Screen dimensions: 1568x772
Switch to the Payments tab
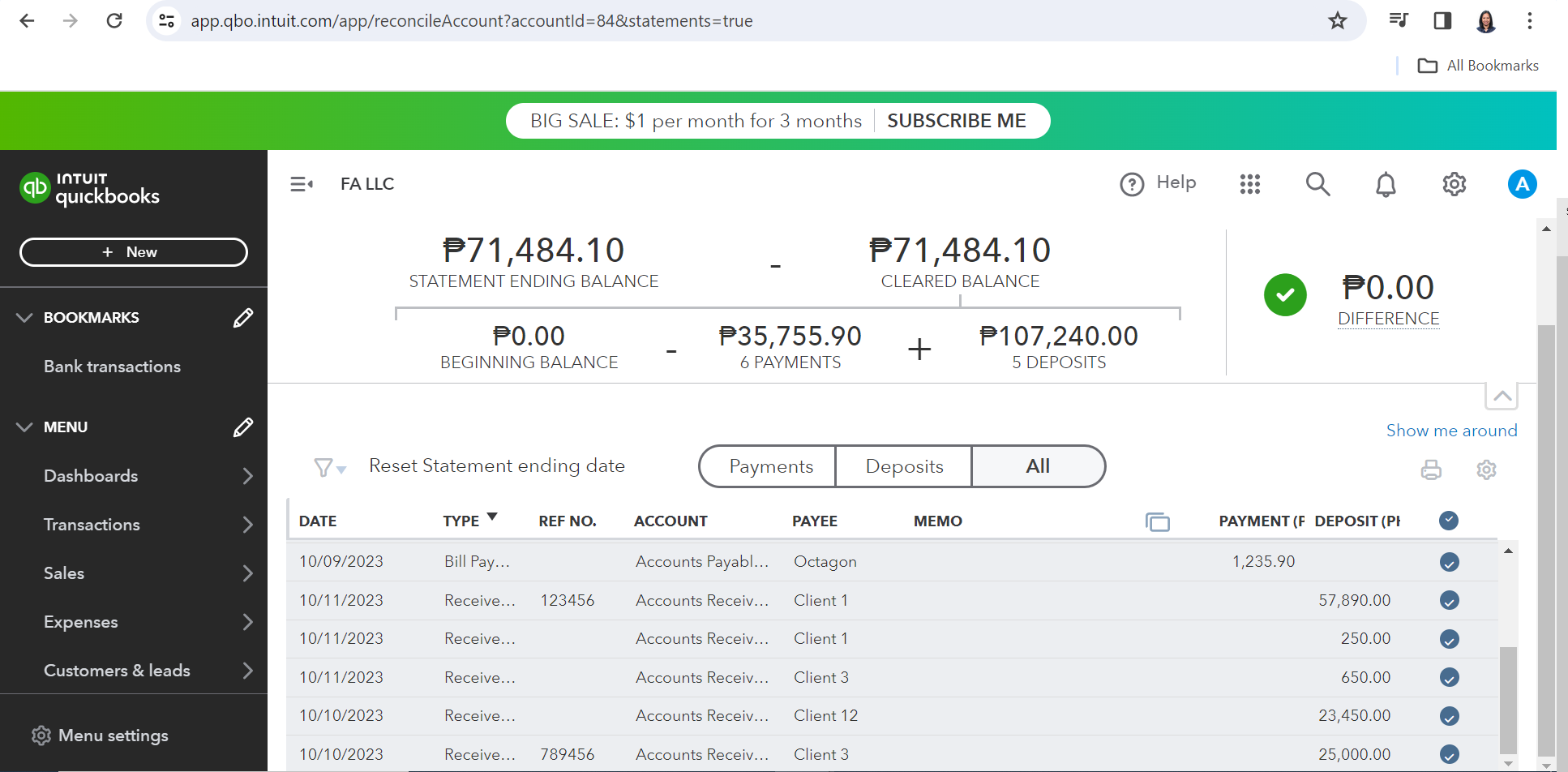click(770, 466)
